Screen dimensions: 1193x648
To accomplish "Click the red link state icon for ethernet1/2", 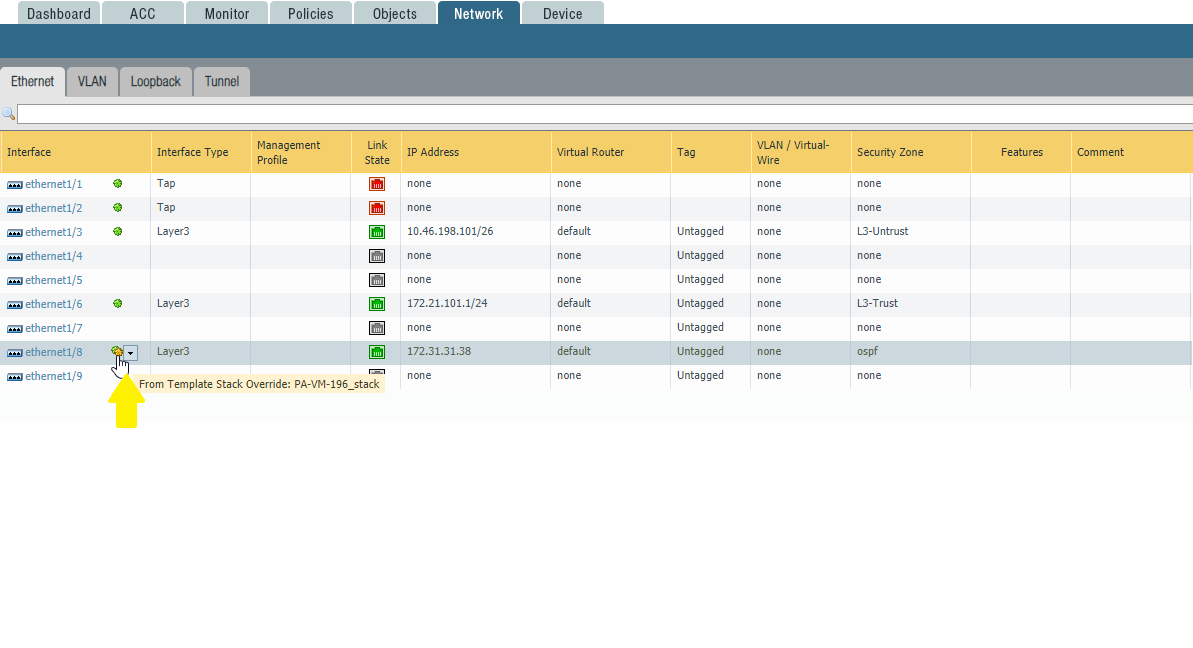I will point(377,208).
